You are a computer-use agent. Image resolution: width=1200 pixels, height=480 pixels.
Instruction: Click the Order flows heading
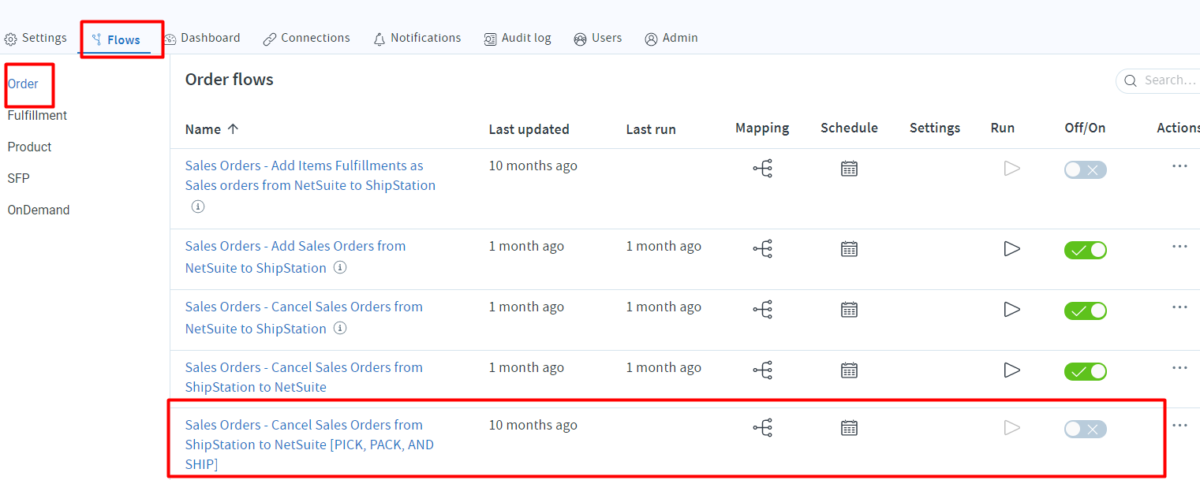[229, 79]
